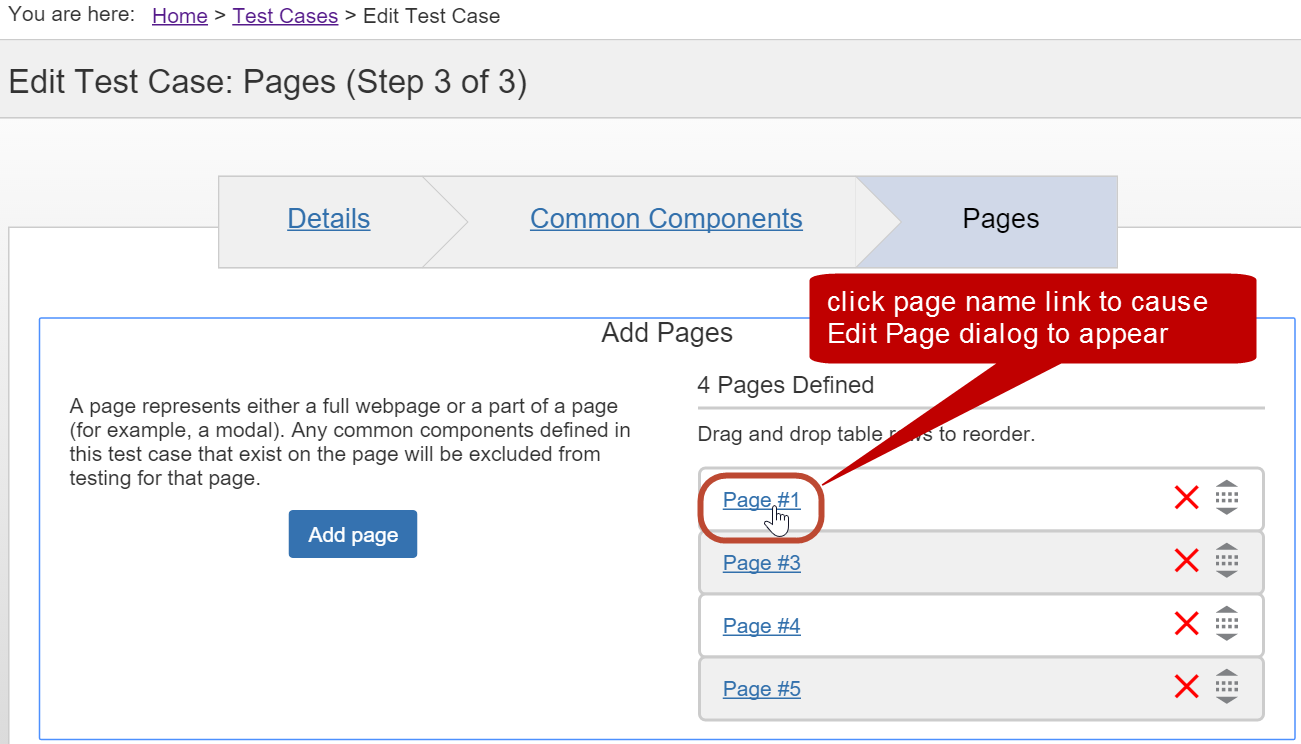Screen dimensions: 1301x744
Task: Open Page #5 edit dialog
Action: [761, 688]
